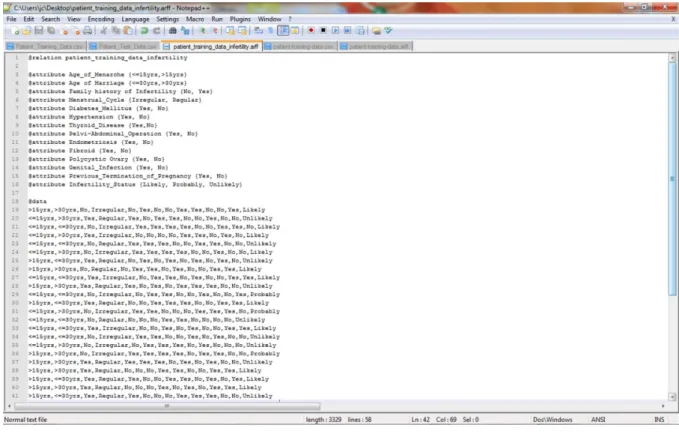679x437 pixels.
Task: Switch to the Patient_Test_Data.csv tab
Action: [x=123, y=46]
